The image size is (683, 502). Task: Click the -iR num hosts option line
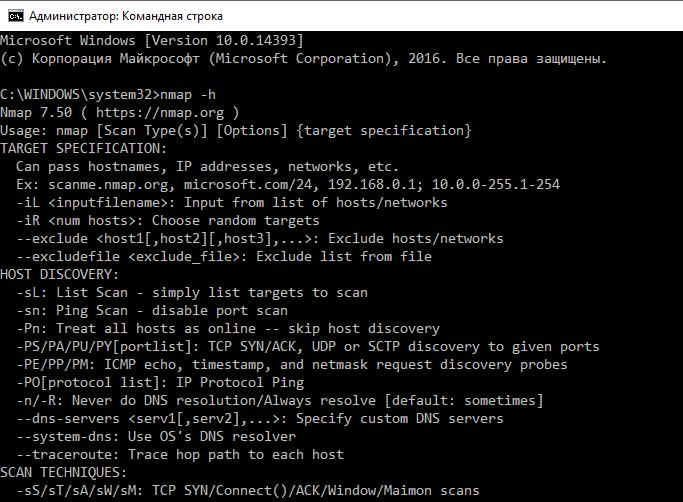pyautogui.click(x=165, y=221)
